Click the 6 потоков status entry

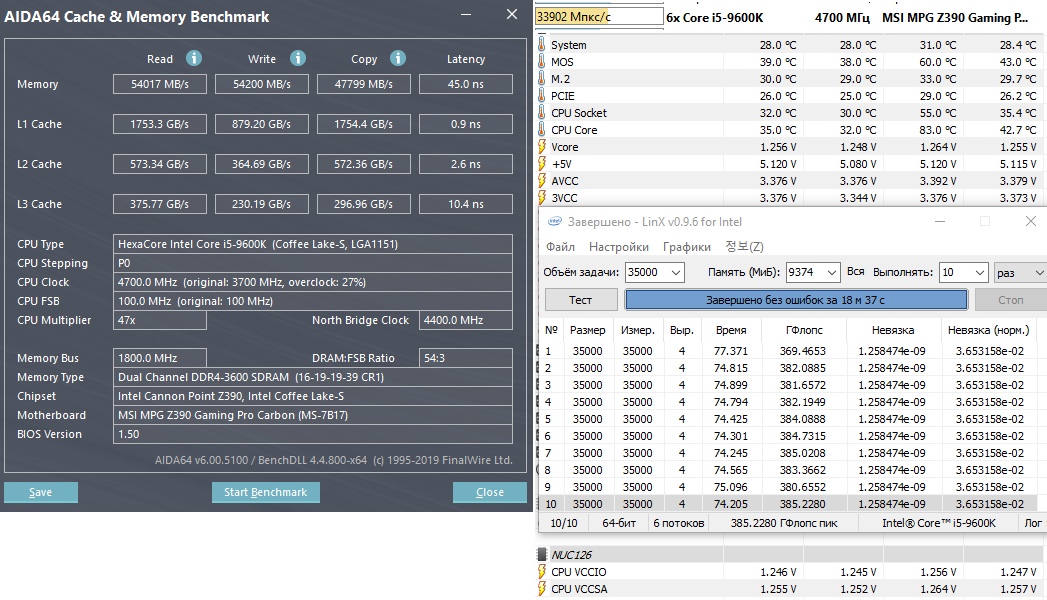pyautogui.click(x=678, y=523)
